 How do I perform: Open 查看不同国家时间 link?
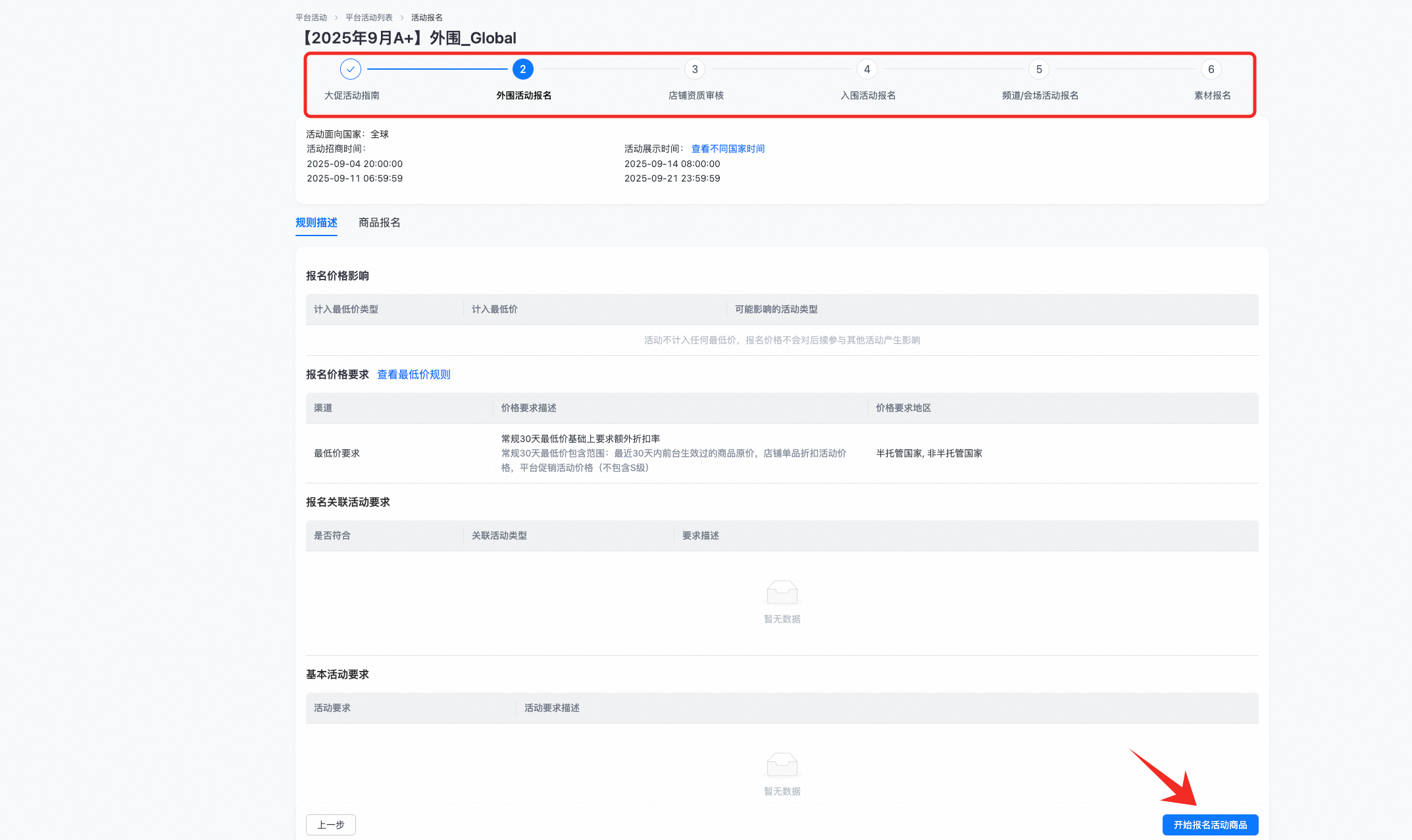point(728,149)
